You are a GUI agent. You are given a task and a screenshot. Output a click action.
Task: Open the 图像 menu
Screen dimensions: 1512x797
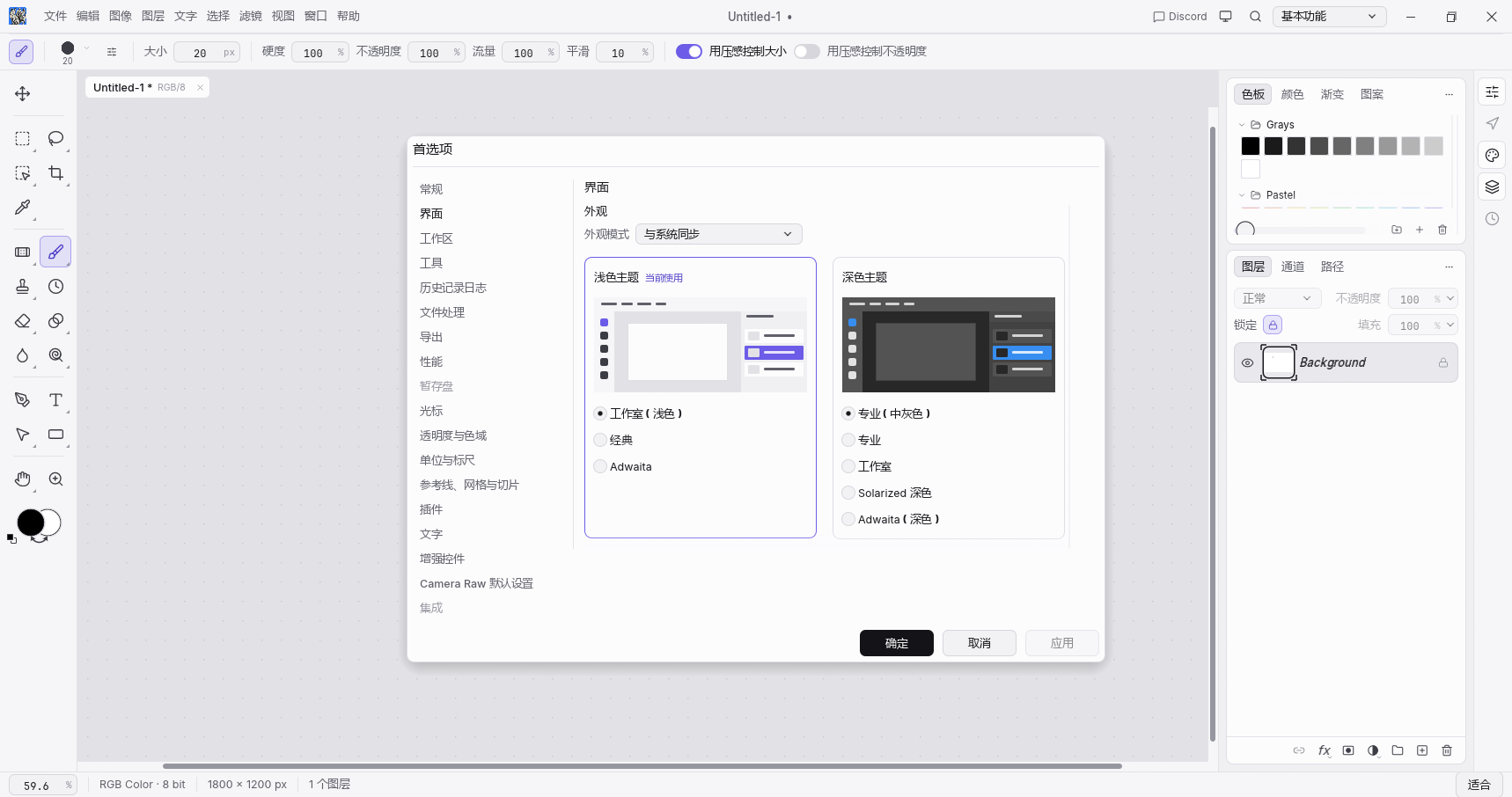pos(121,17)
